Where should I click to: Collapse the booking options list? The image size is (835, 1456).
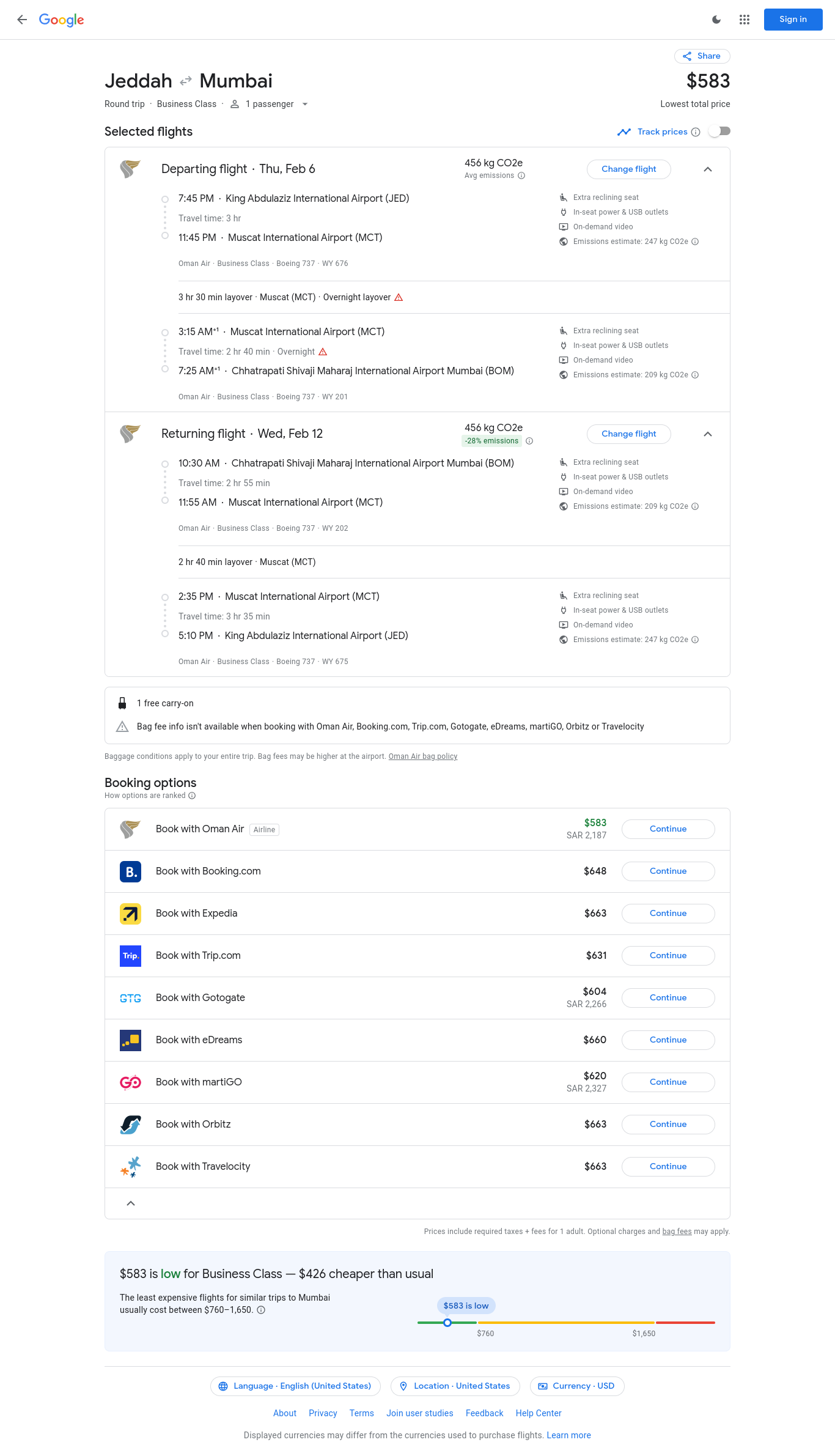[131, 1203]
